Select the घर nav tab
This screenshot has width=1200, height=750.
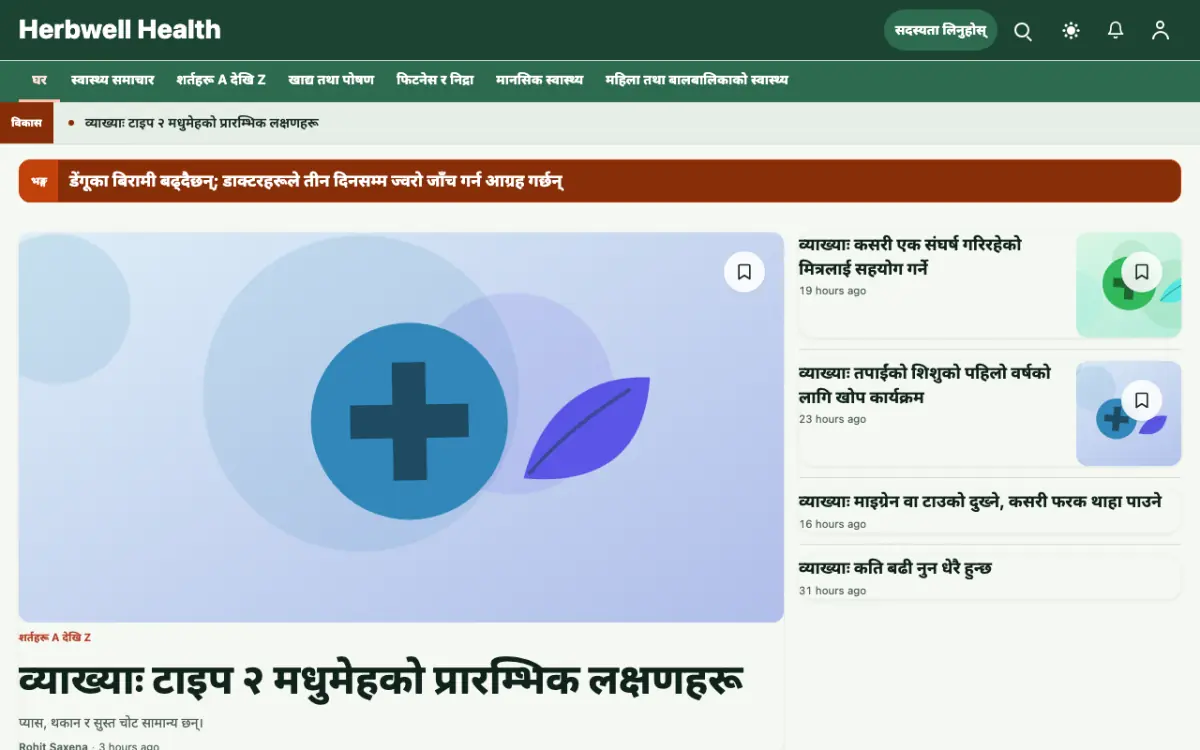40,80
